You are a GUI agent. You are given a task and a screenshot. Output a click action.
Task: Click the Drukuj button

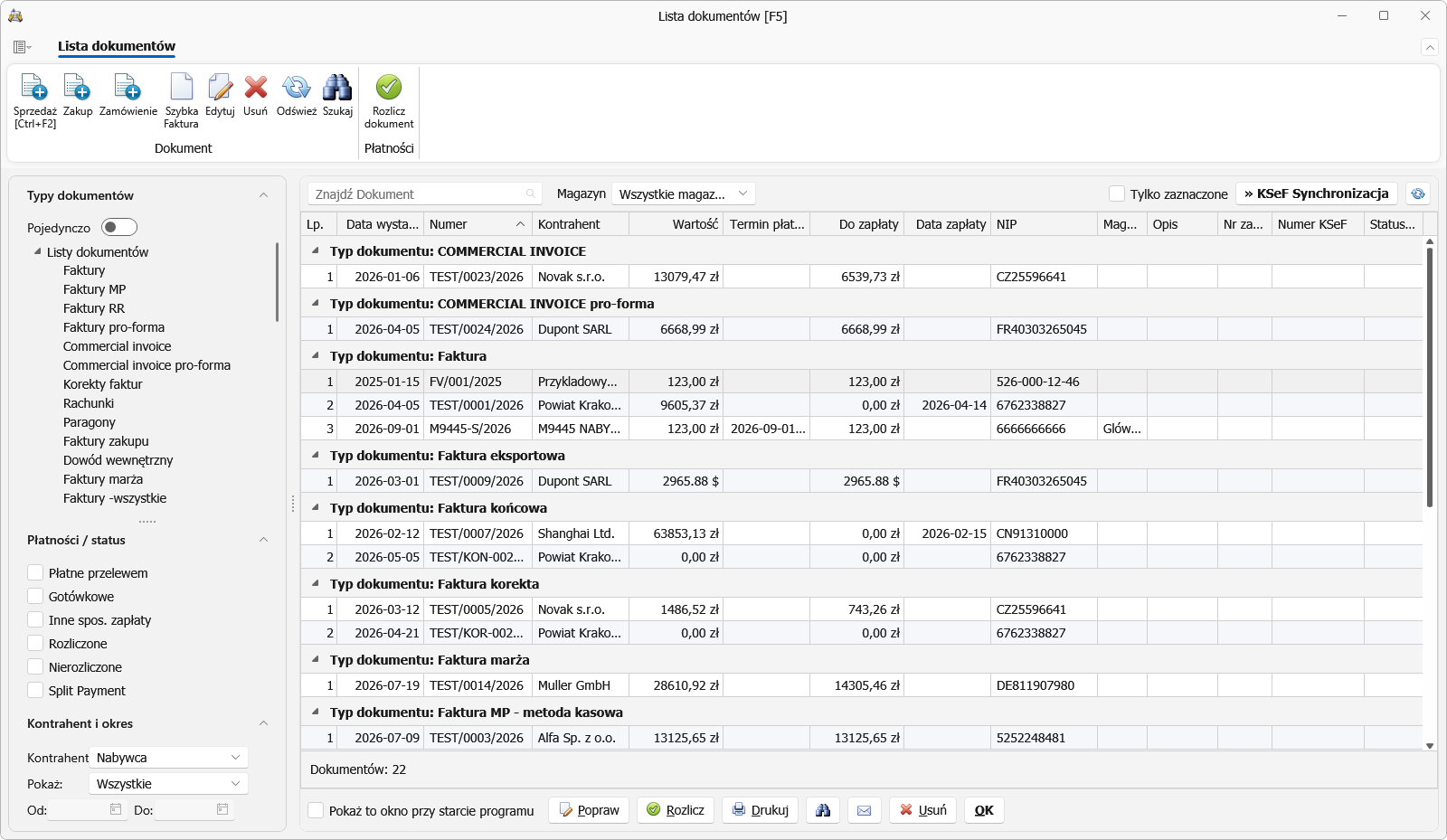click(761, 810)
